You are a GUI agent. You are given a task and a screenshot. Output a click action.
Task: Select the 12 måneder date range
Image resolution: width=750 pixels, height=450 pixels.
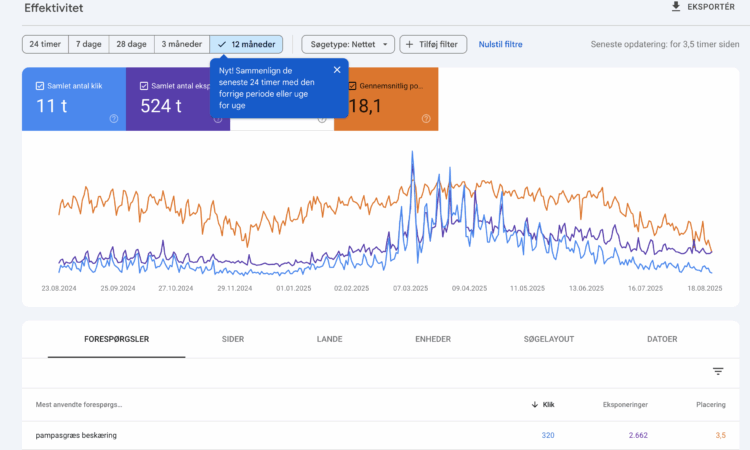tap(246, 44)
